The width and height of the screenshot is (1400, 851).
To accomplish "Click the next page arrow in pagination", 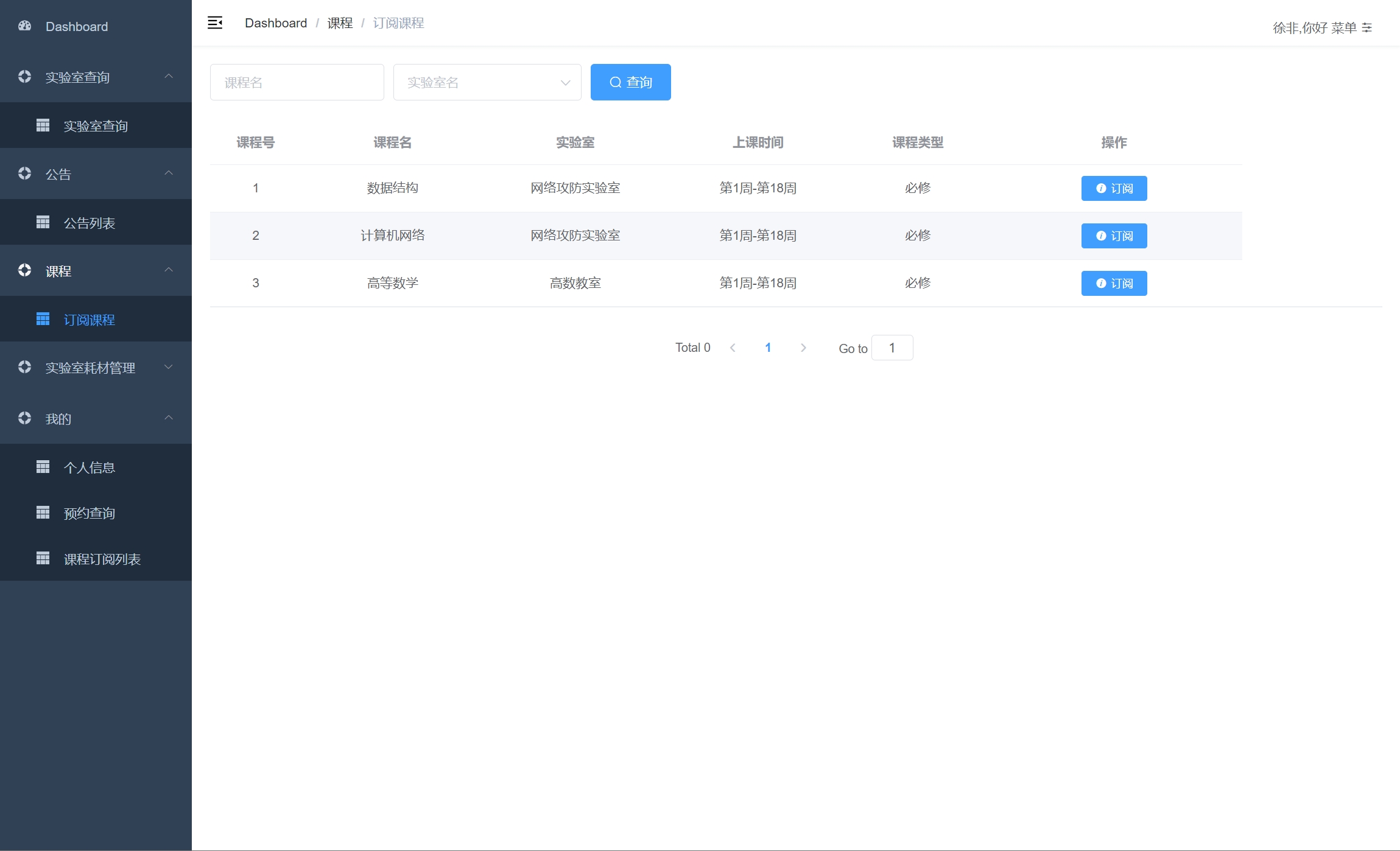I will pos(803,348).
